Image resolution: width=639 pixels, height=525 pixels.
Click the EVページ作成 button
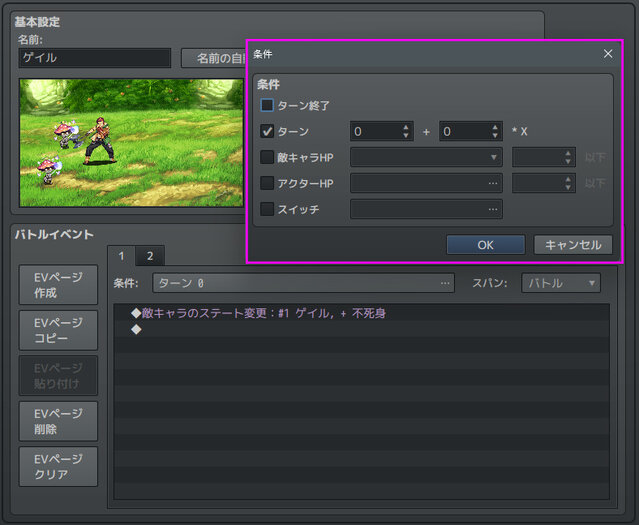pos(58,285)
